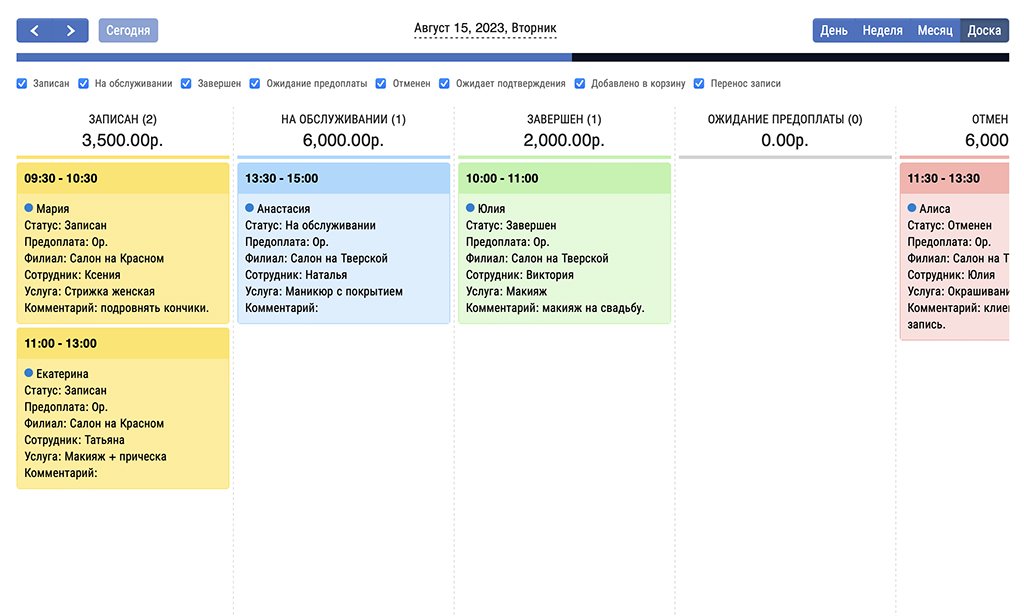Switch to the Неделя view
Image resolution: width=1024 pixels, height=616 pixels.
882,31
